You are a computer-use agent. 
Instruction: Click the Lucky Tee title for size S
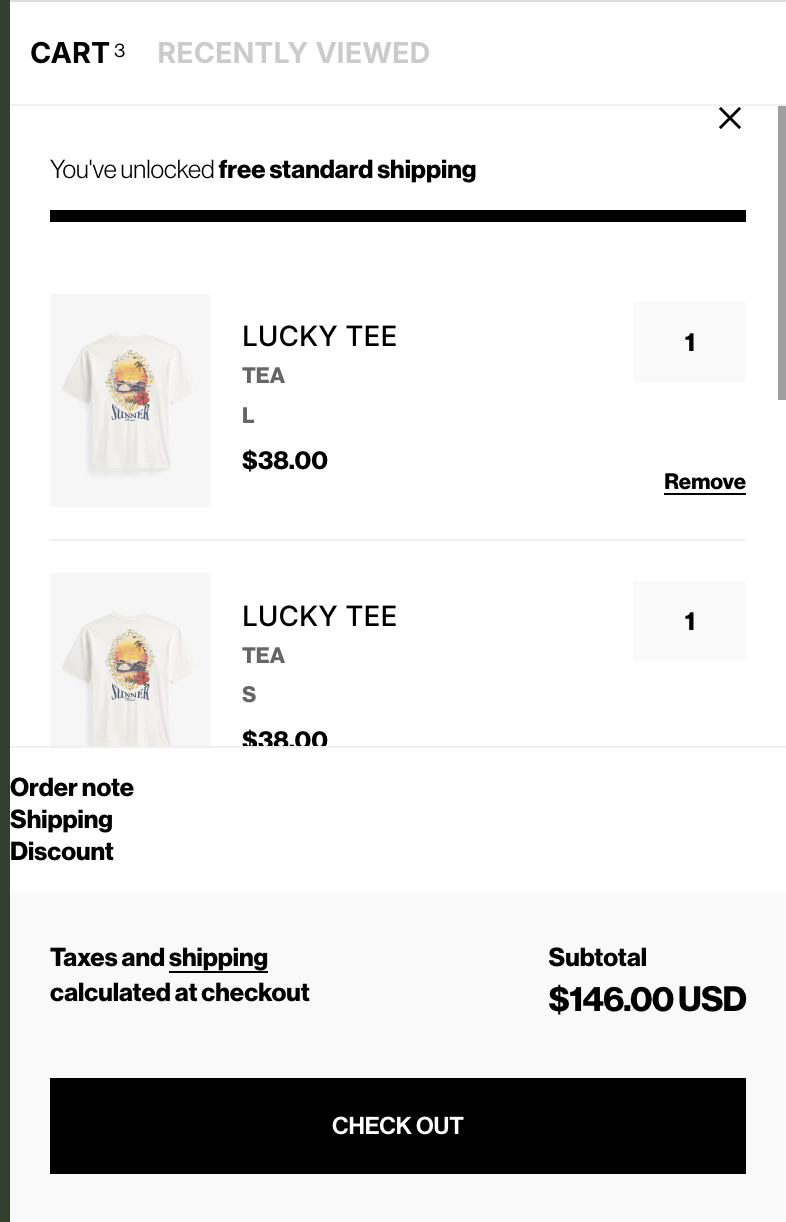tap(320, 616)
